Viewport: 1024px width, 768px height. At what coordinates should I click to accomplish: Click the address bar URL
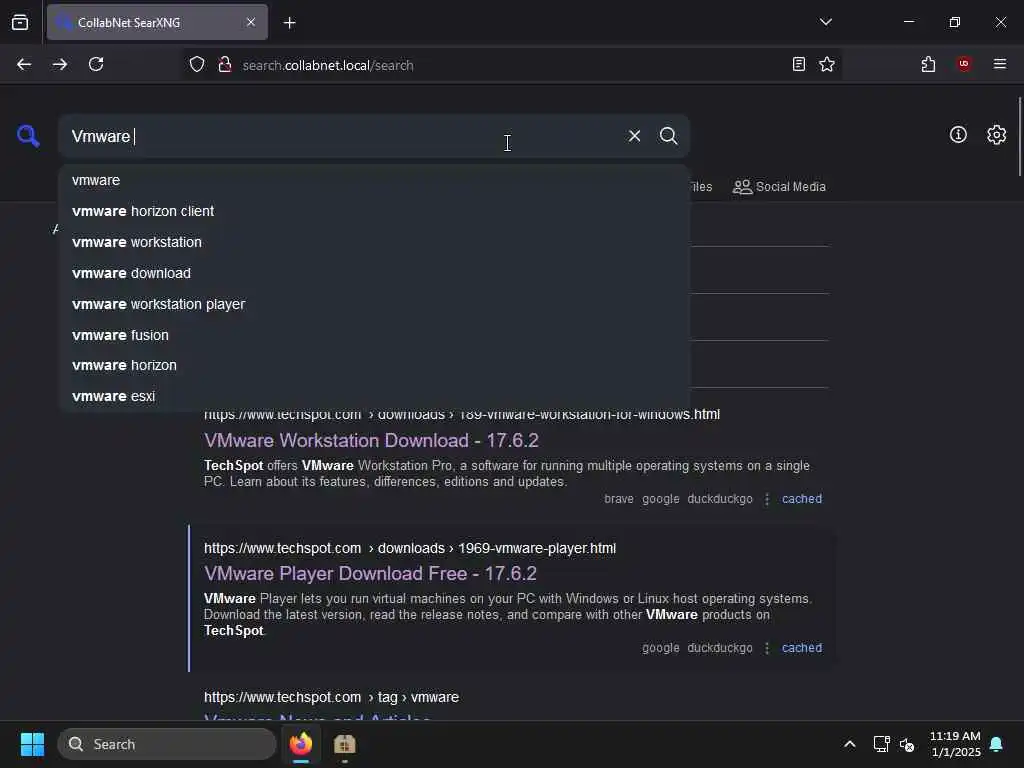coord(328,65)
